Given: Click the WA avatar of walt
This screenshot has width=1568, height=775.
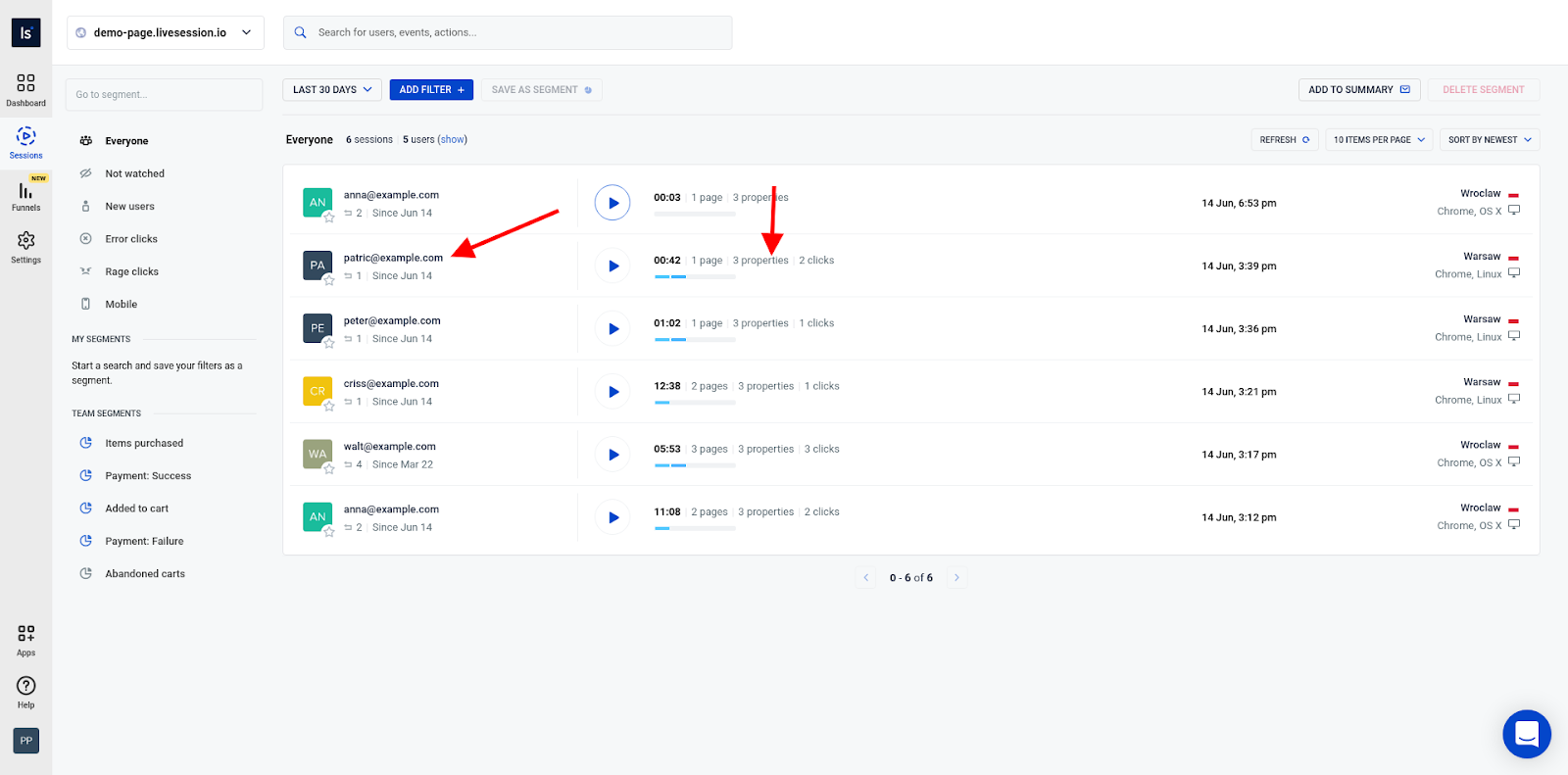Looking at the screenshot, I should coord(318,454).
